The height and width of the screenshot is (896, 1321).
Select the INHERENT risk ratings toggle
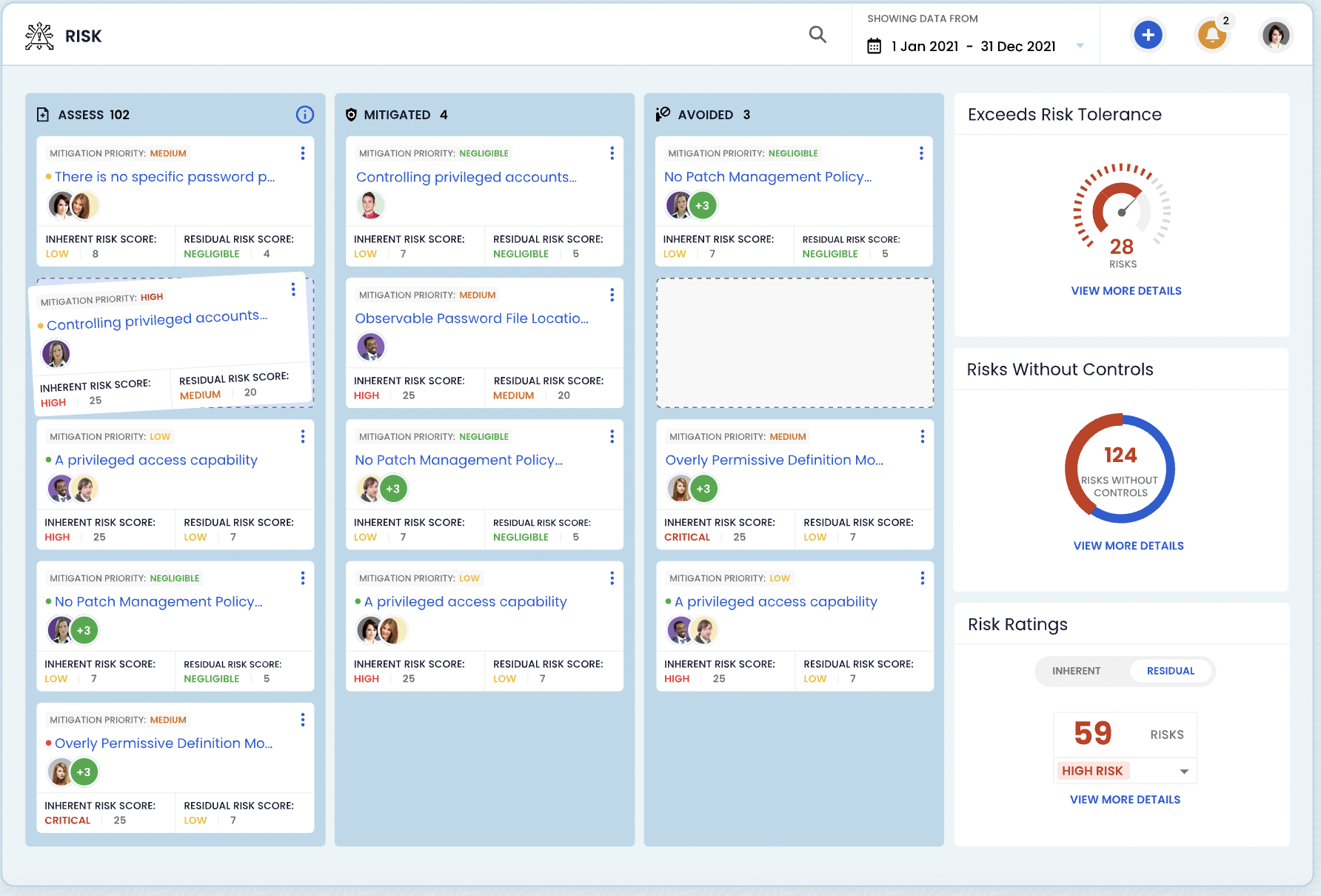tap(1076, 671)
